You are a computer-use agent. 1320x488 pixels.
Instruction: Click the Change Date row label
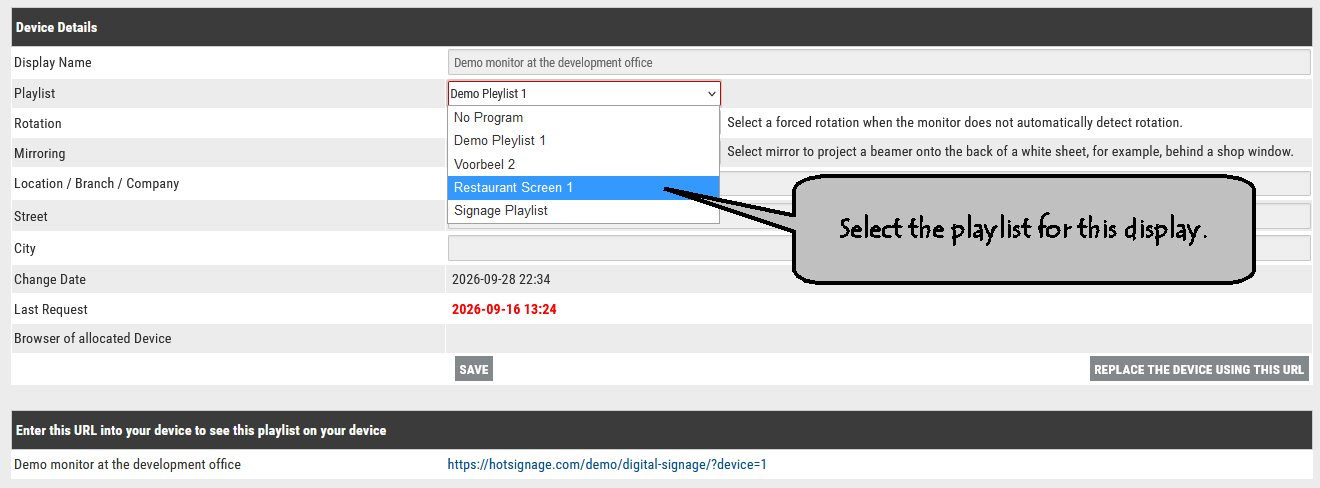[50, 280]
